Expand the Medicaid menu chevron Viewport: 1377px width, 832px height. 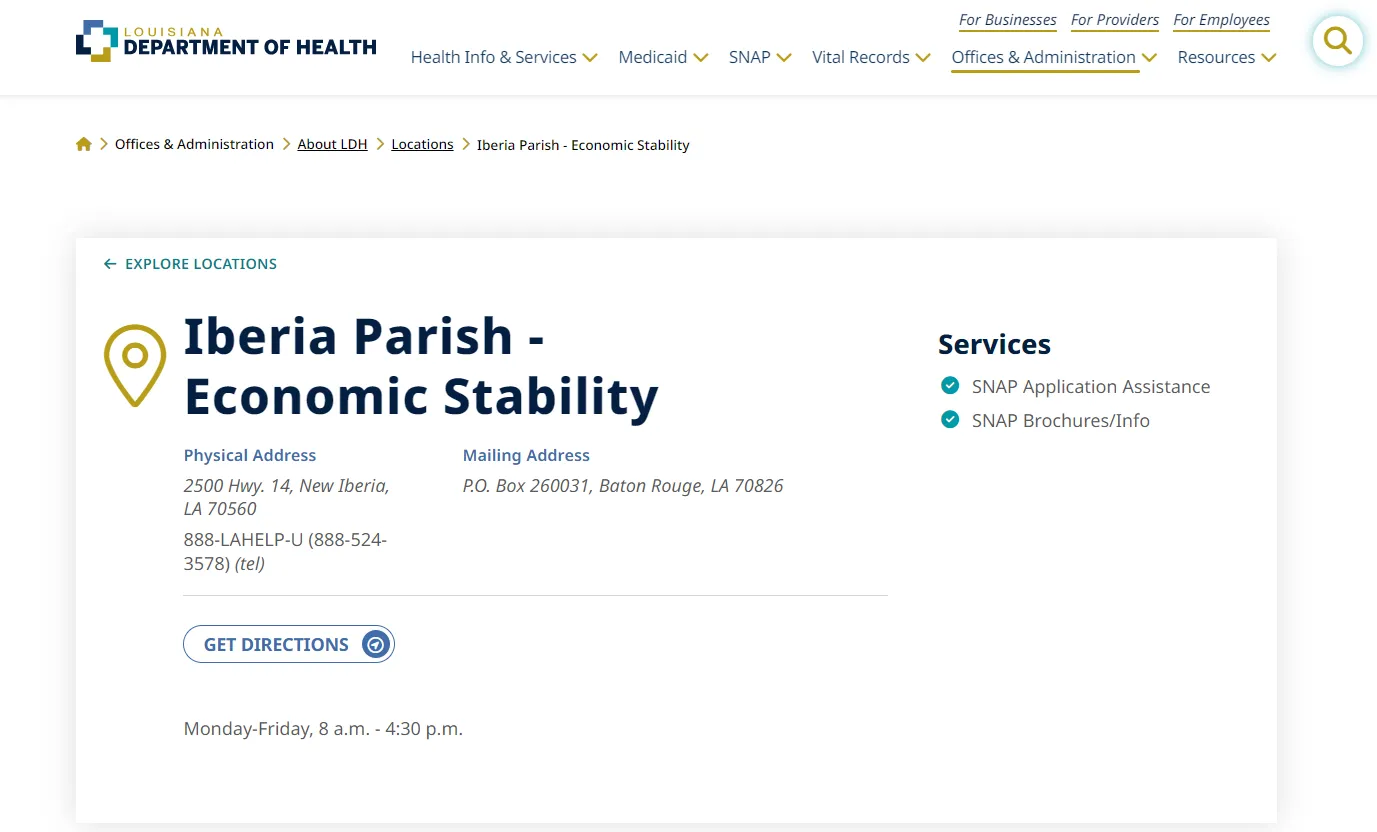[x=701, y=58]
